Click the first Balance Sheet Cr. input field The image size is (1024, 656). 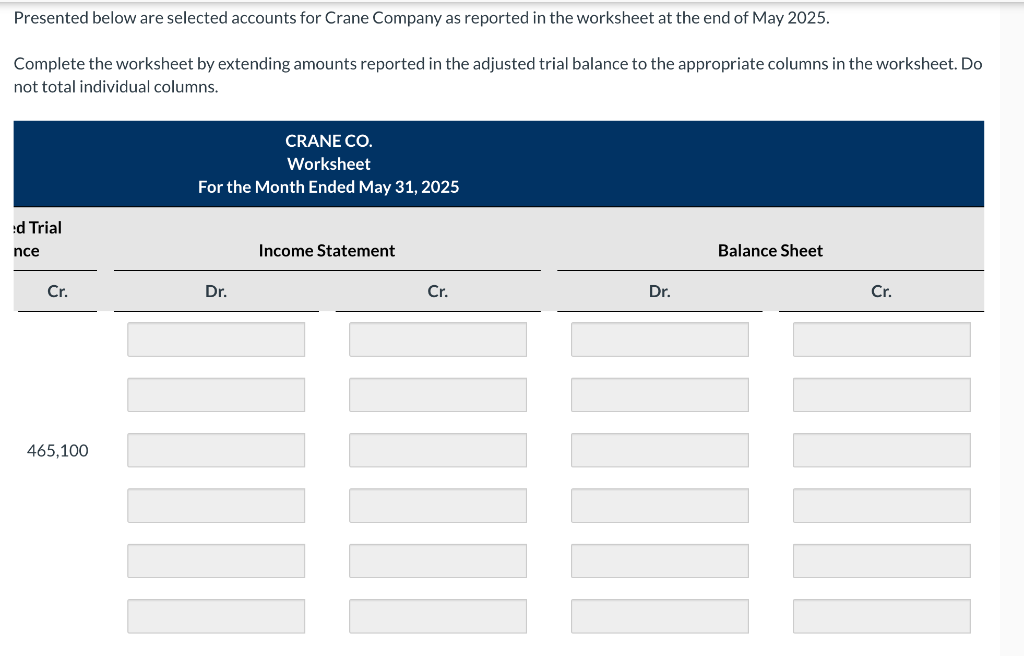(881, 339)
